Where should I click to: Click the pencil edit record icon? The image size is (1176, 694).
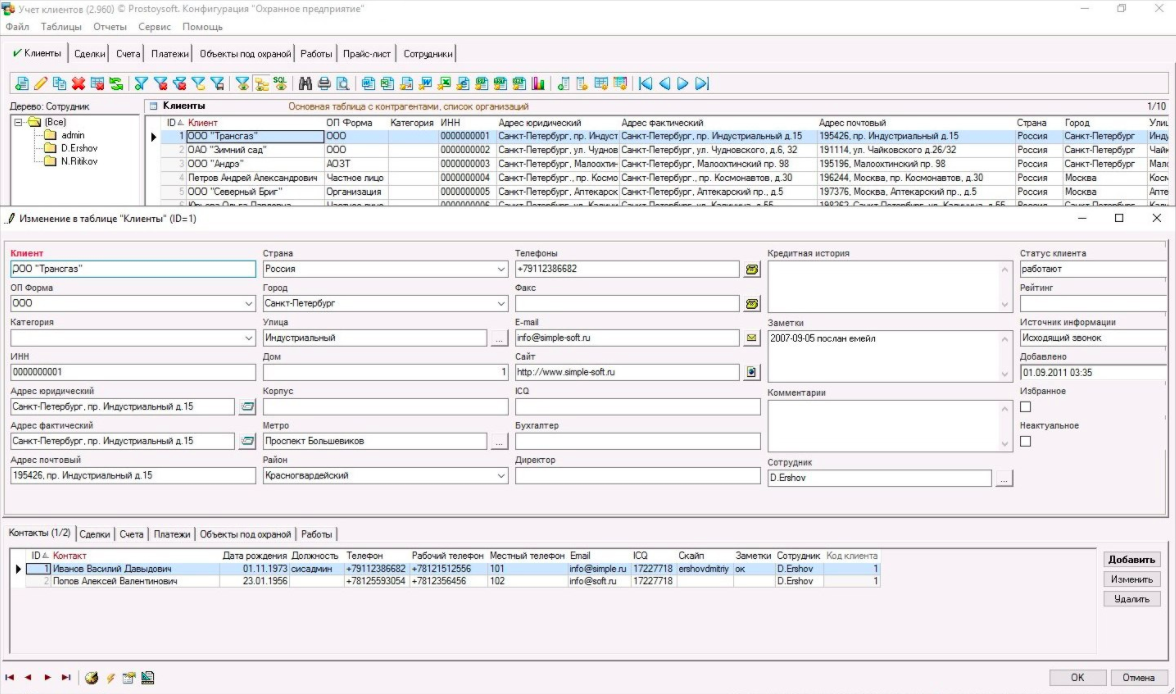(40, 84)
